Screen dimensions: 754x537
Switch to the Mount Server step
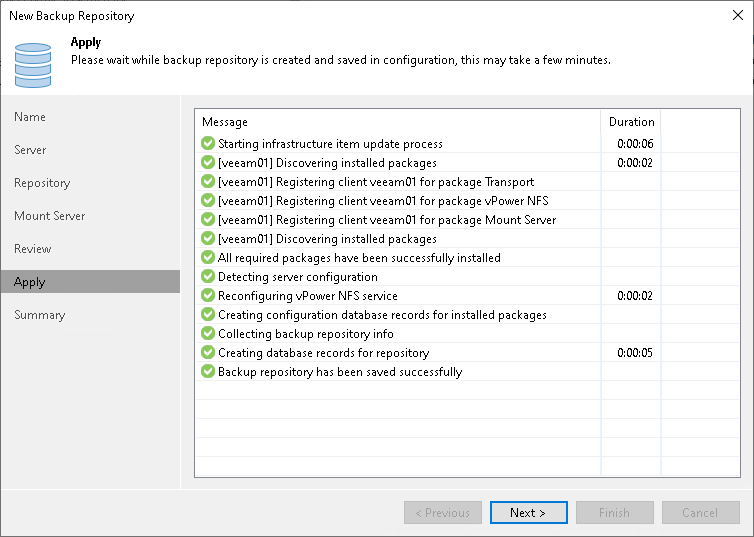[49, 216]
